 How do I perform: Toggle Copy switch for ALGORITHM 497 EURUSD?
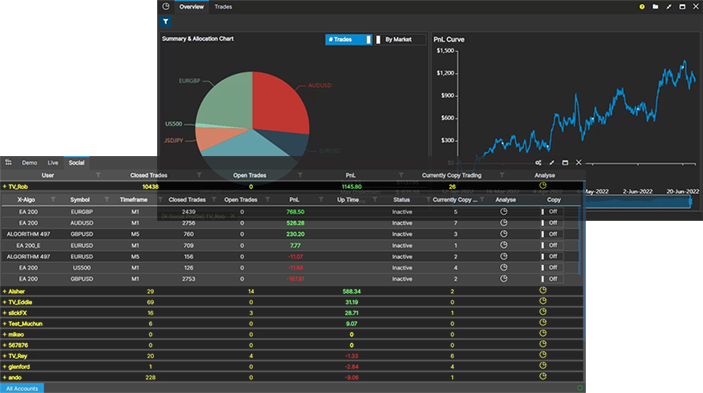(552, 256)
